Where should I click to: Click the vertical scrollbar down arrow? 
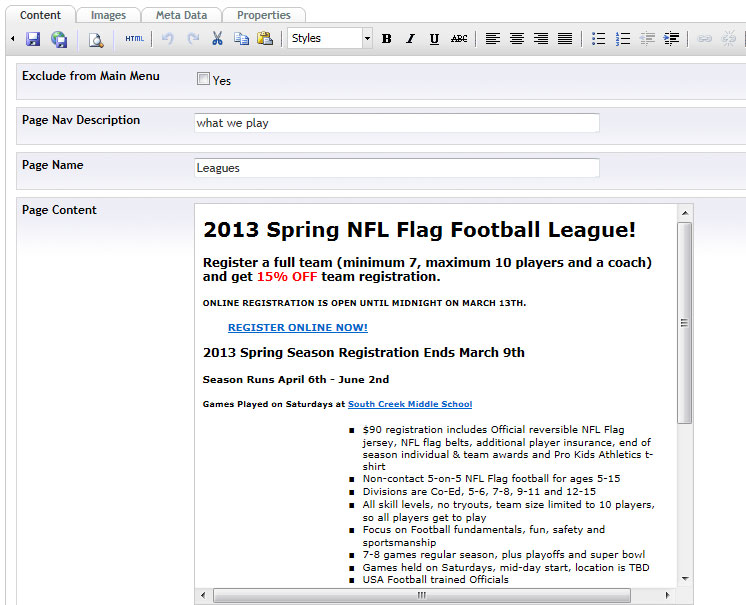[685, 579]
